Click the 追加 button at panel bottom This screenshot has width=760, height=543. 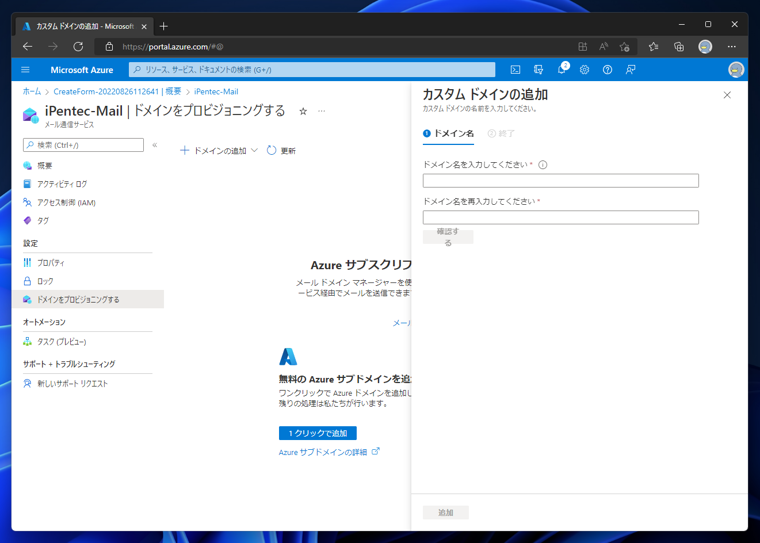(445, 512)
